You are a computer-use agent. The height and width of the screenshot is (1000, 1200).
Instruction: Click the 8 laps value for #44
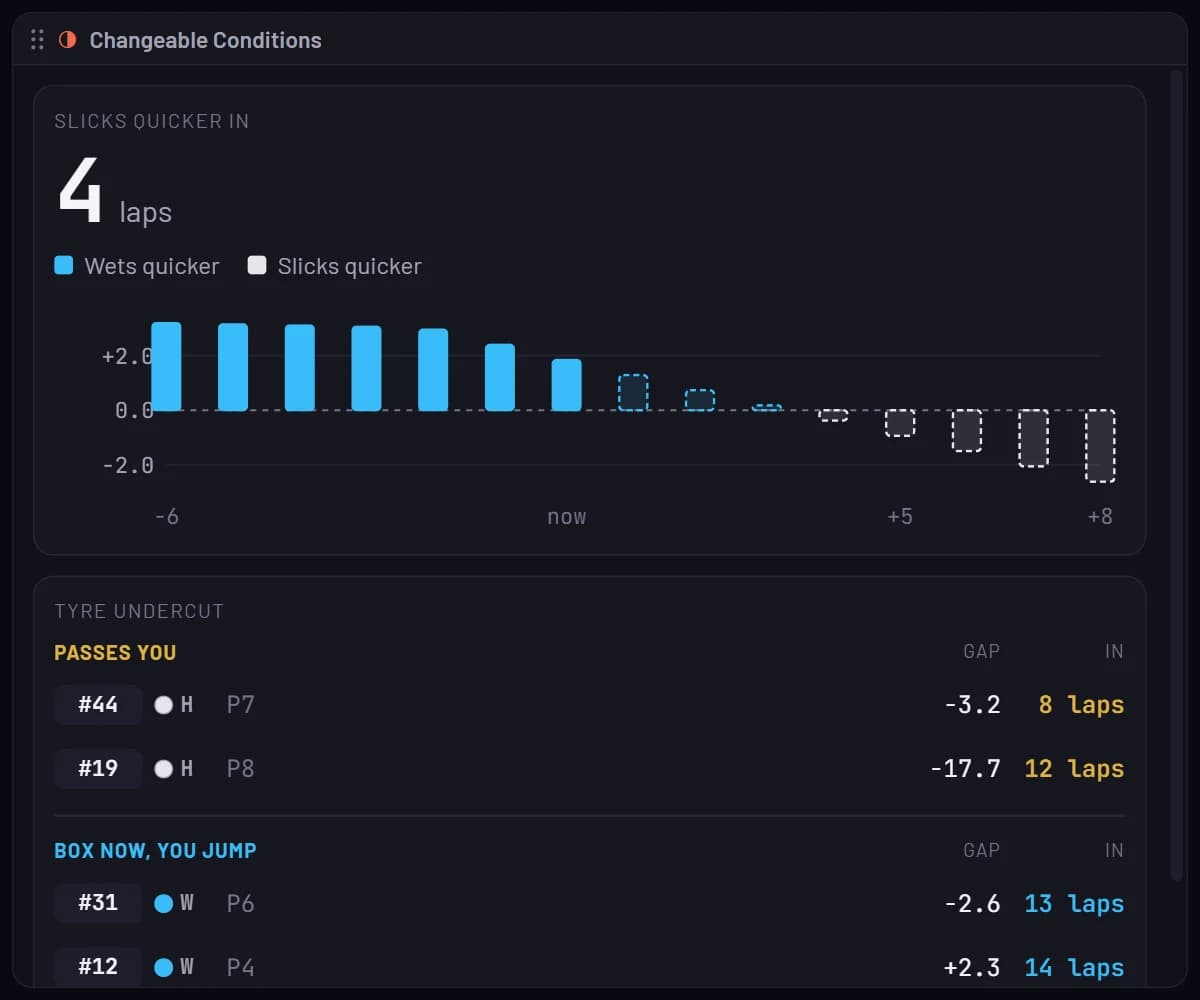coord(1081,705)
